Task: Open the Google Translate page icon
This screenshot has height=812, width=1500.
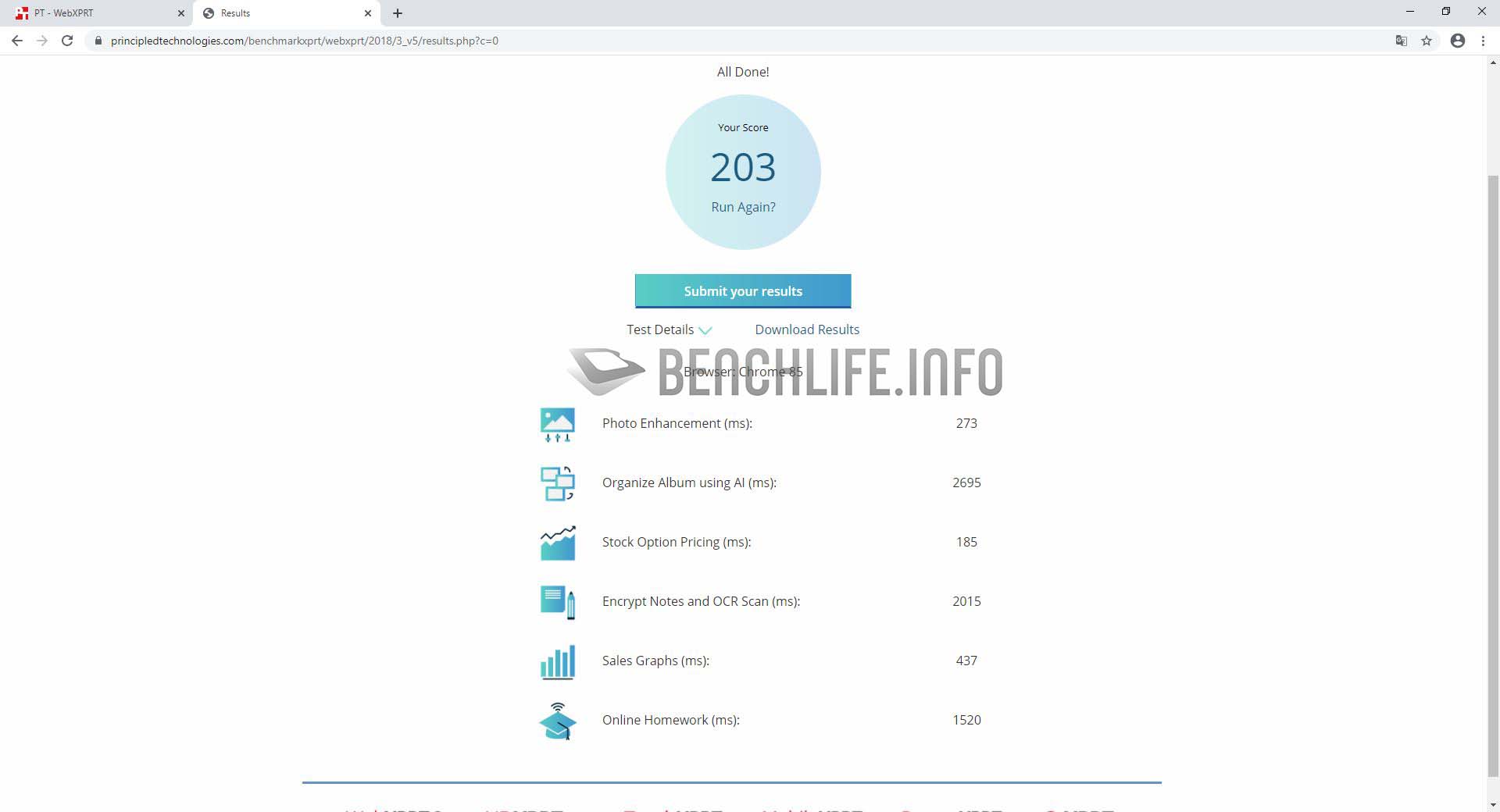Action: pos(1402,41)
